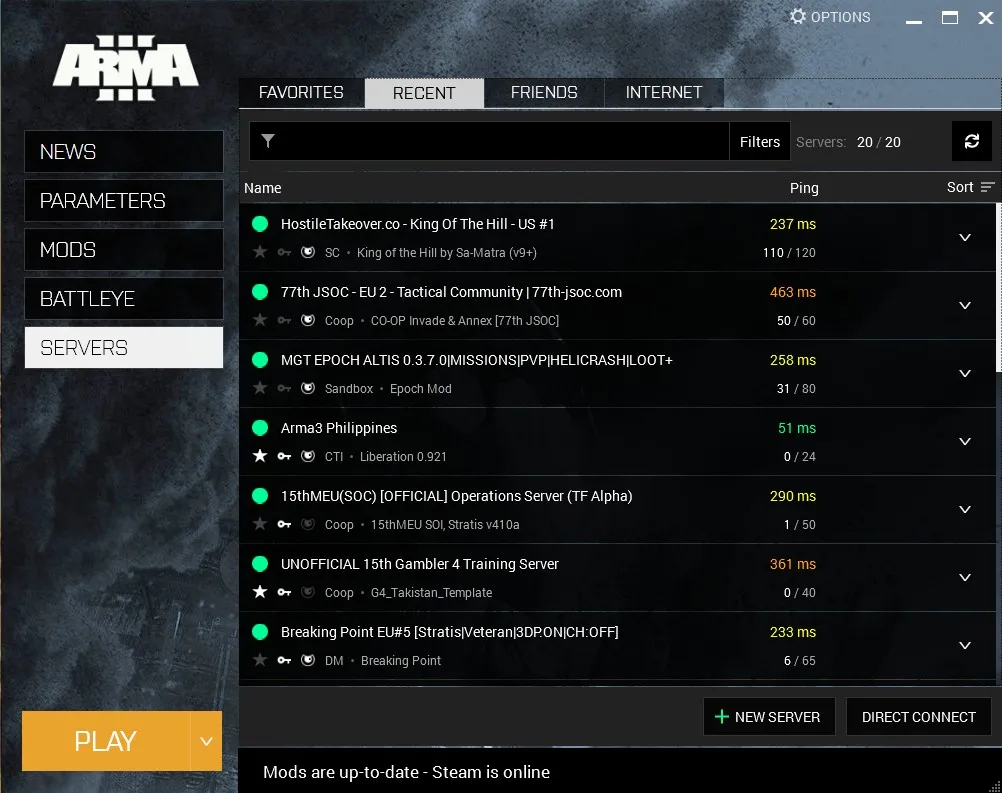
Task: Switch to the Internet tab
Action: pos(664,93)
